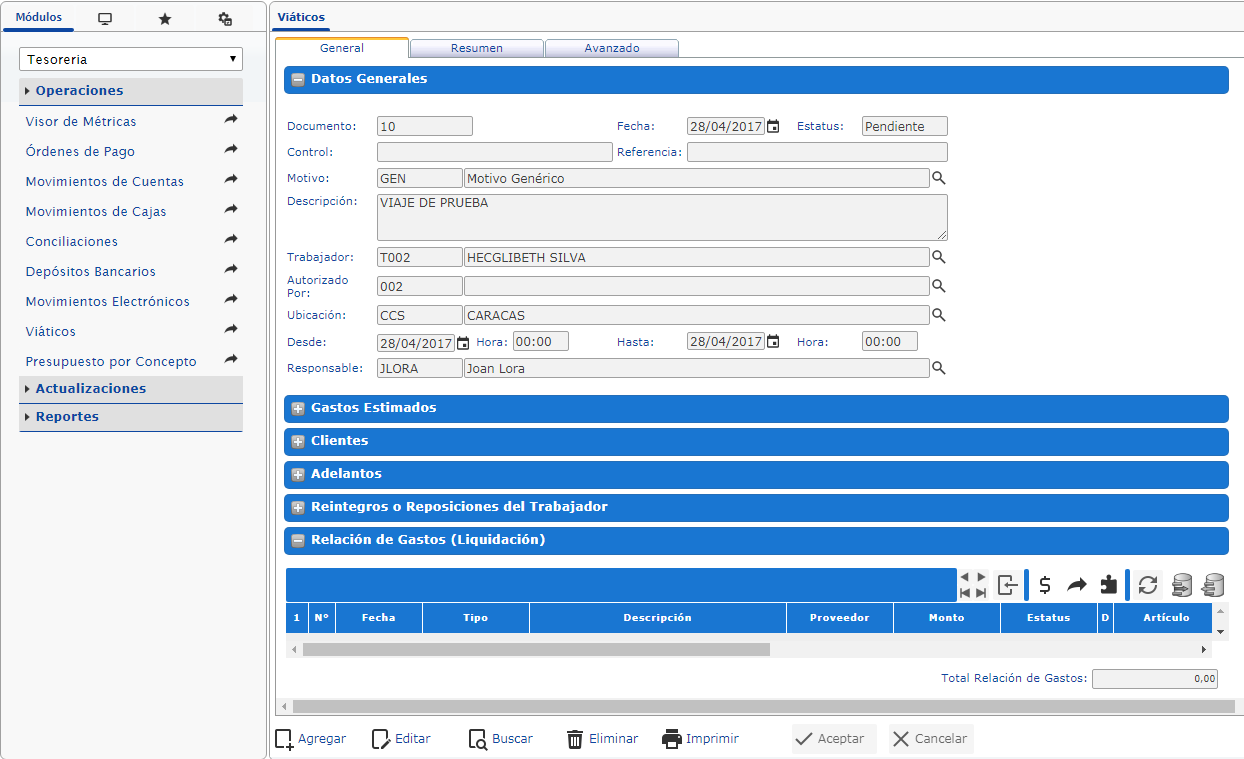Viewport: 1244px width, 759px height.
Task: Click the refresh icon in expenses toolbar
Action: pos(1149,585)
